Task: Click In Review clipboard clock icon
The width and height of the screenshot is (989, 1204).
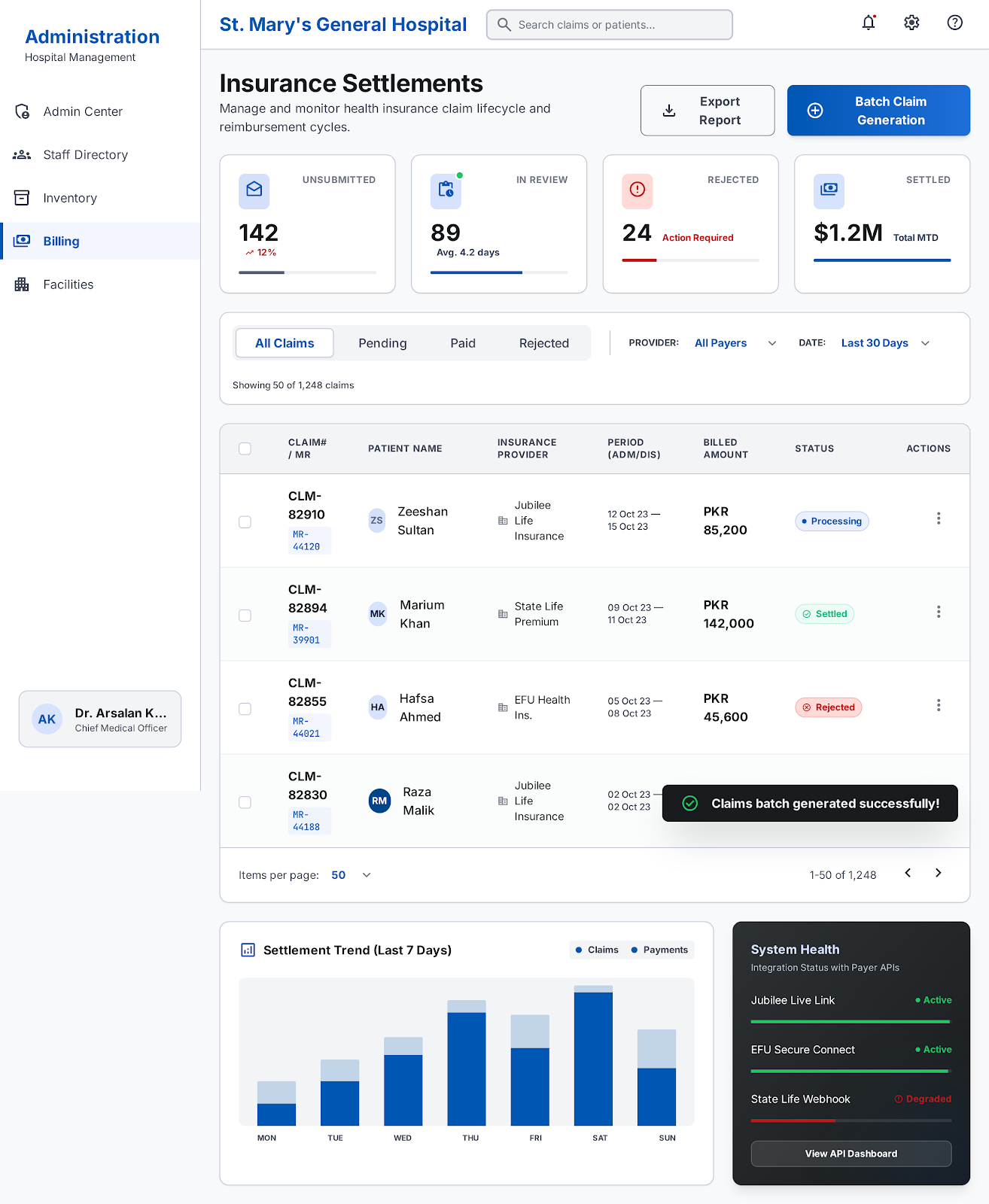Action: (446, 191)
